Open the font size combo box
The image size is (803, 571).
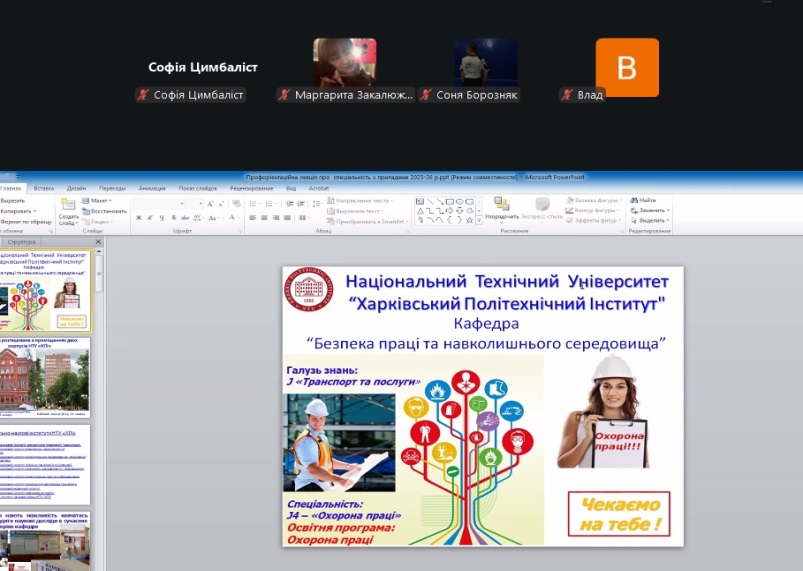coord(195,204)
